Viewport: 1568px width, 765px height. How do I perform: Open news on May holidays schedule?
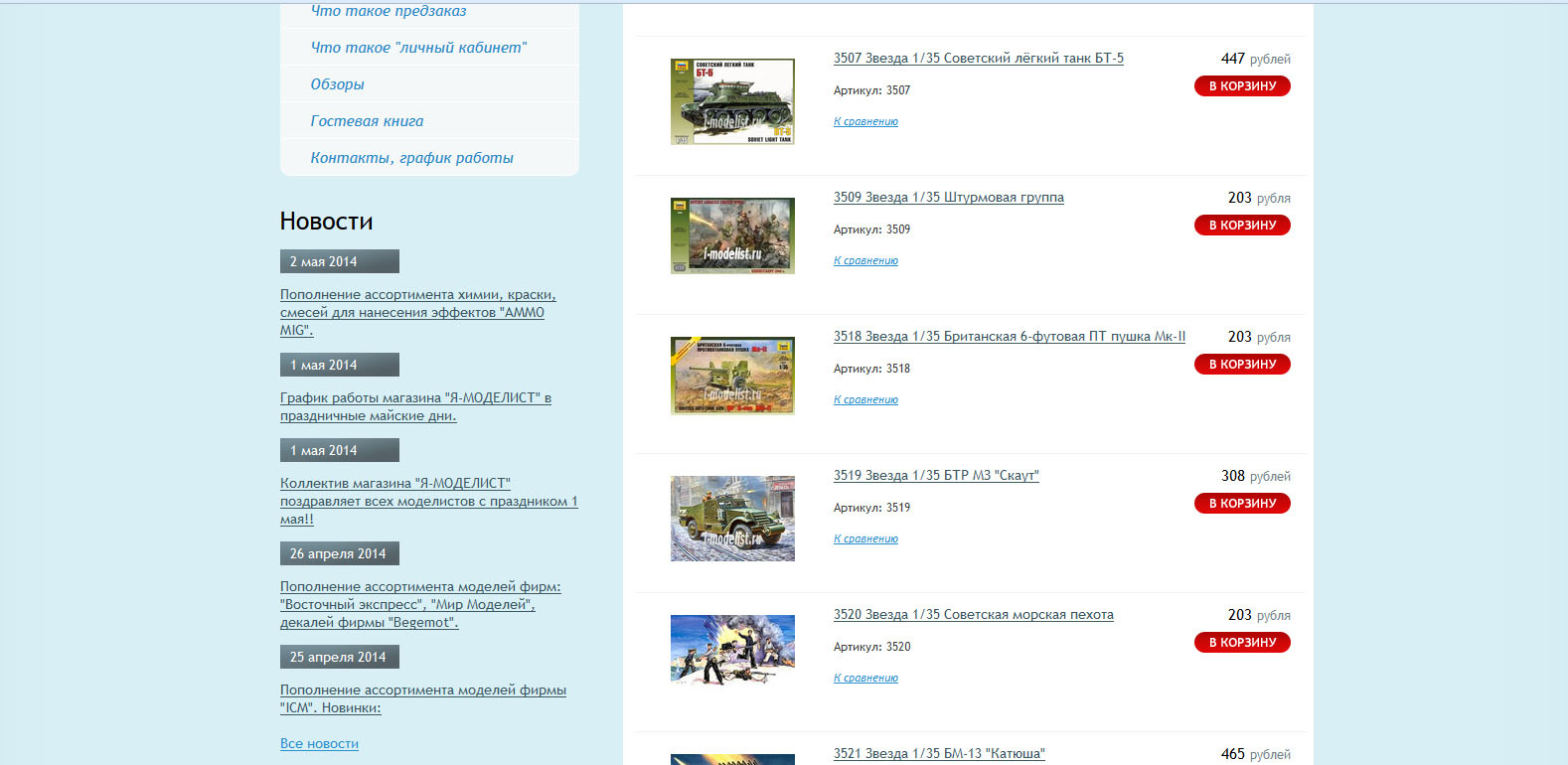coord(415,406)
